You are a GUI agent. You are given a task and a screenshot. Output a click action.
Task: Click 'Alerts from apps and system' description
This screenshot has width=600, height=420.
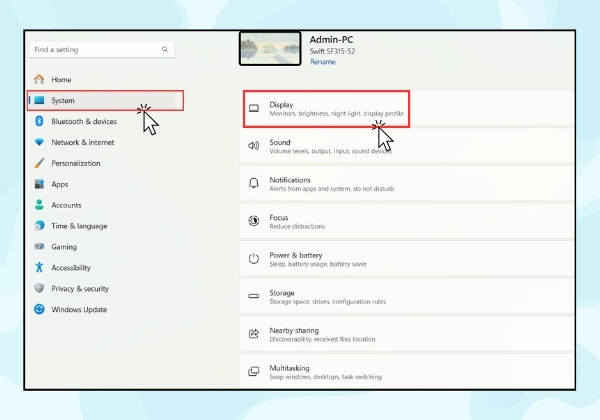point(331,189)
